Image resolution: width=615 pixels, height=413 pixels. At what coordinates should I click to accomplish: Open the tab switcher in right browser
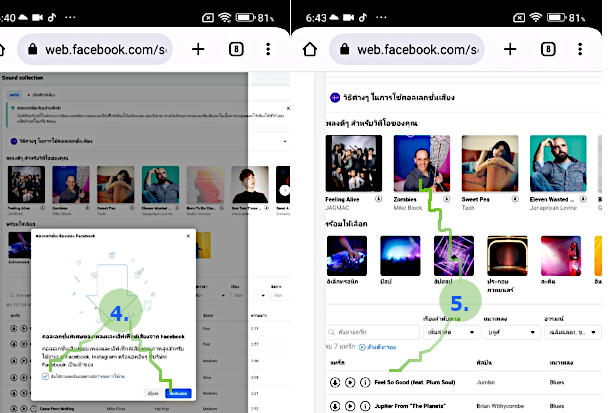click(548, 49)
